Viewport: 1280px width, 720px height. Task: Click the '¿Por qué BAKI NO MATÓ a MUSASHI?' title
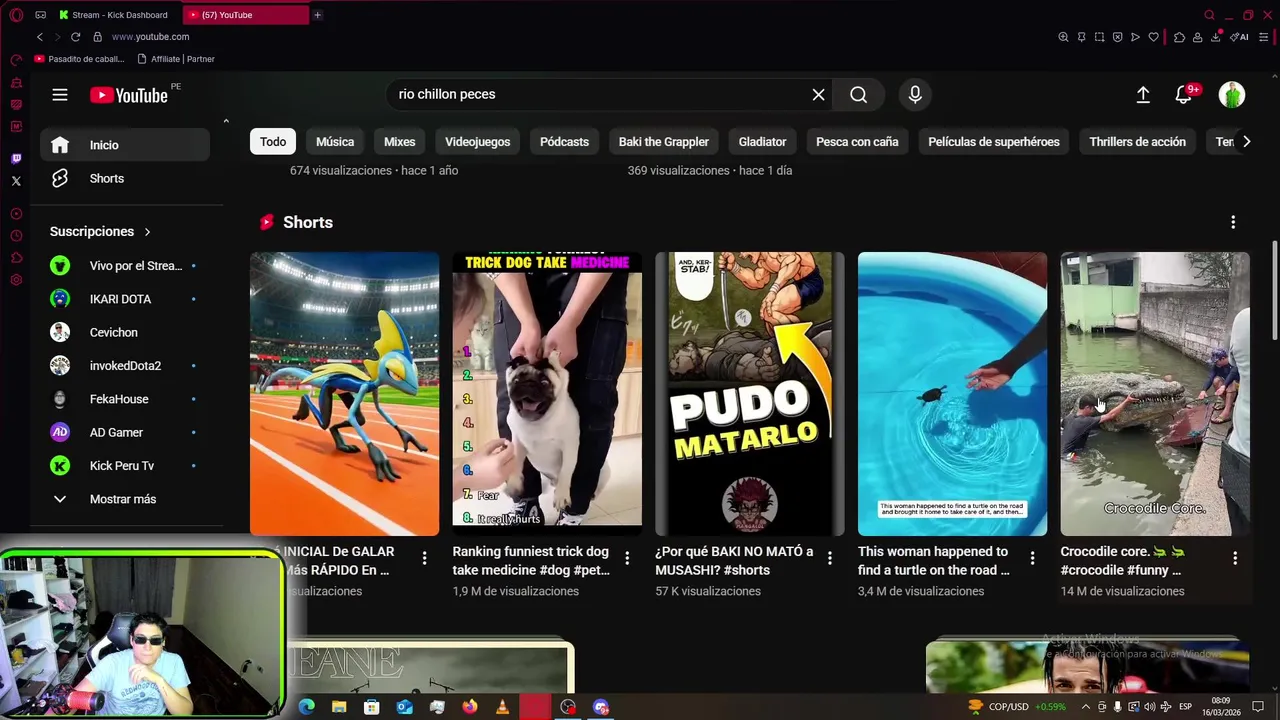pyautogui.click(x=734, y=561)
